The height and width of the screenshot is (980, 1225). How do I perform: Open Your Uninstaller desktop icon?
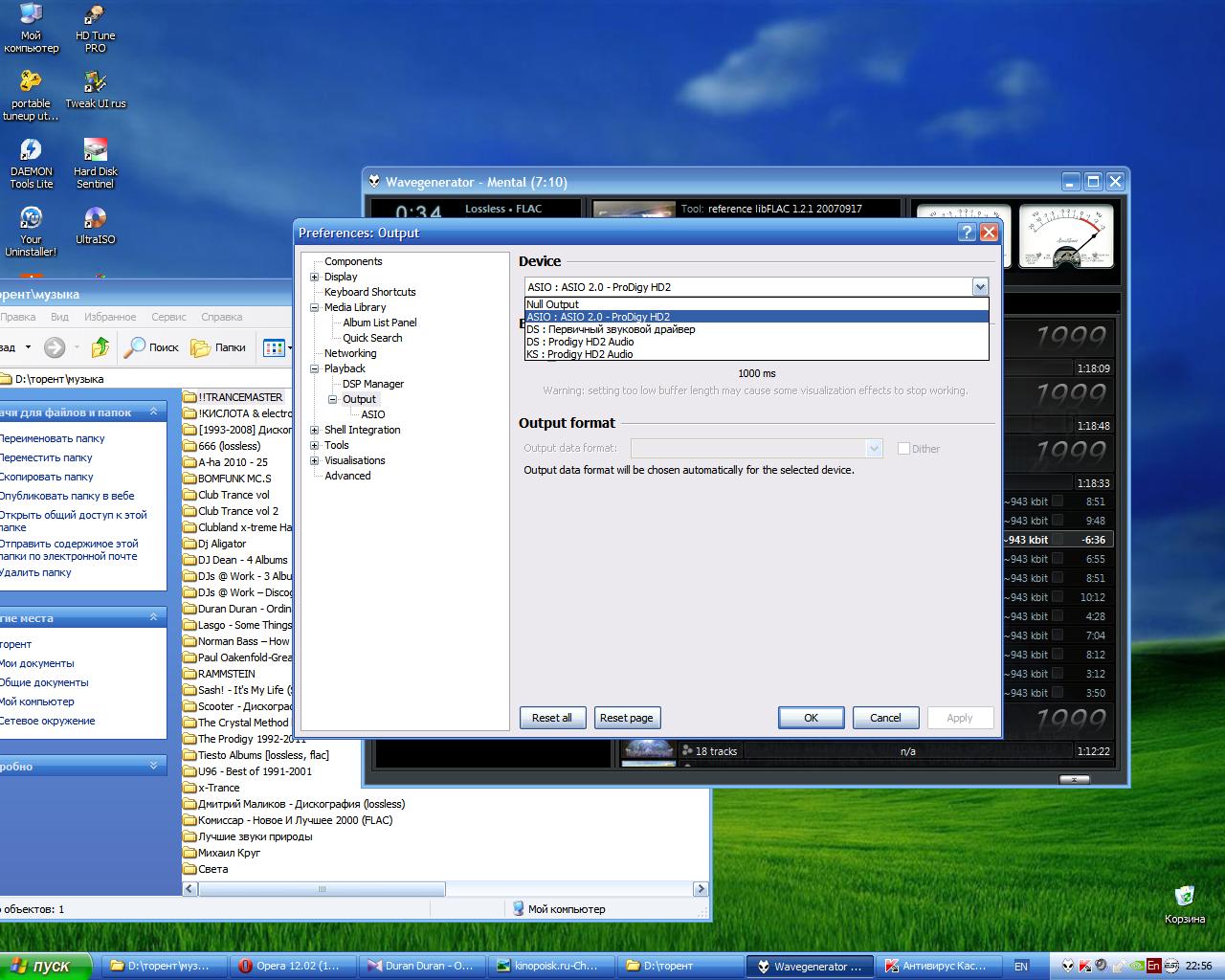(31, 219)
